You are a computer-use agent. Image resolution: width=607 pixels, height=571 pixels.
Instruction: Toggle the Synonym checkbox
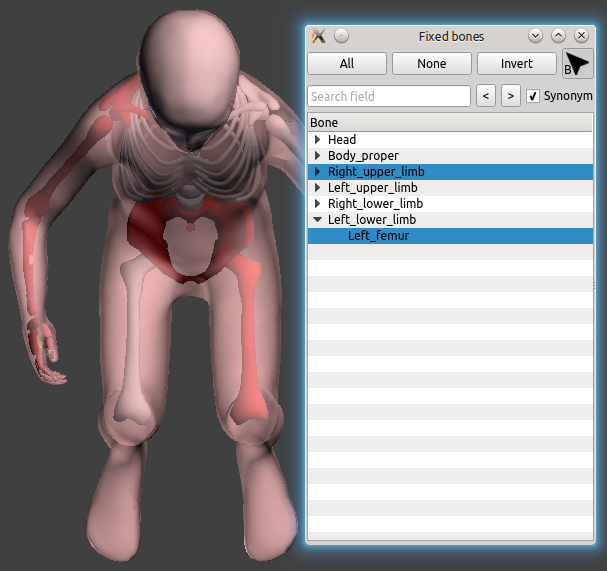point(533,96)
